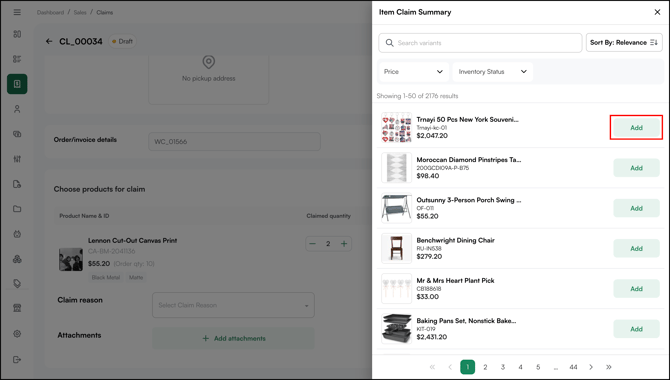
Task: Open the dashboard grid icon in sidebar
Action: 17,34
